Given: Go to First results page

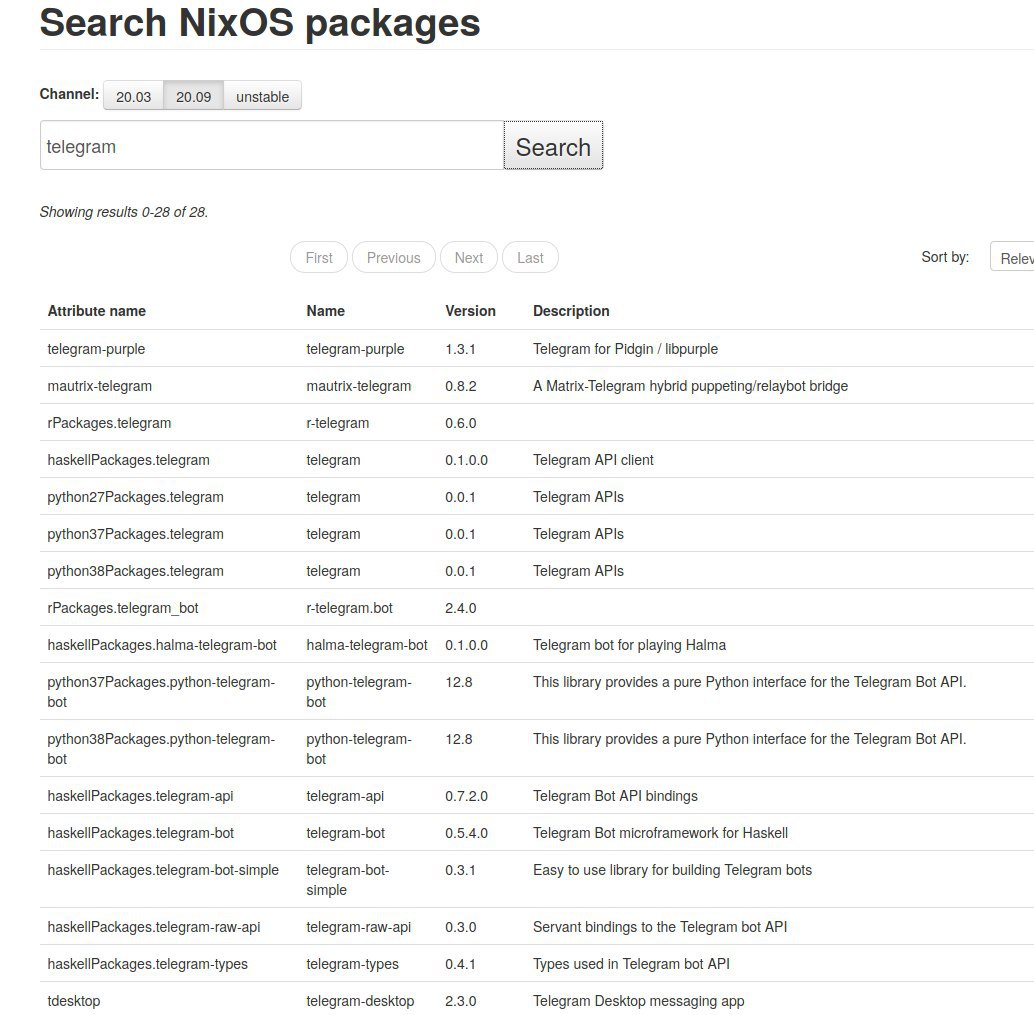Looking at the screenshot, I should click(x=319, y=258).
